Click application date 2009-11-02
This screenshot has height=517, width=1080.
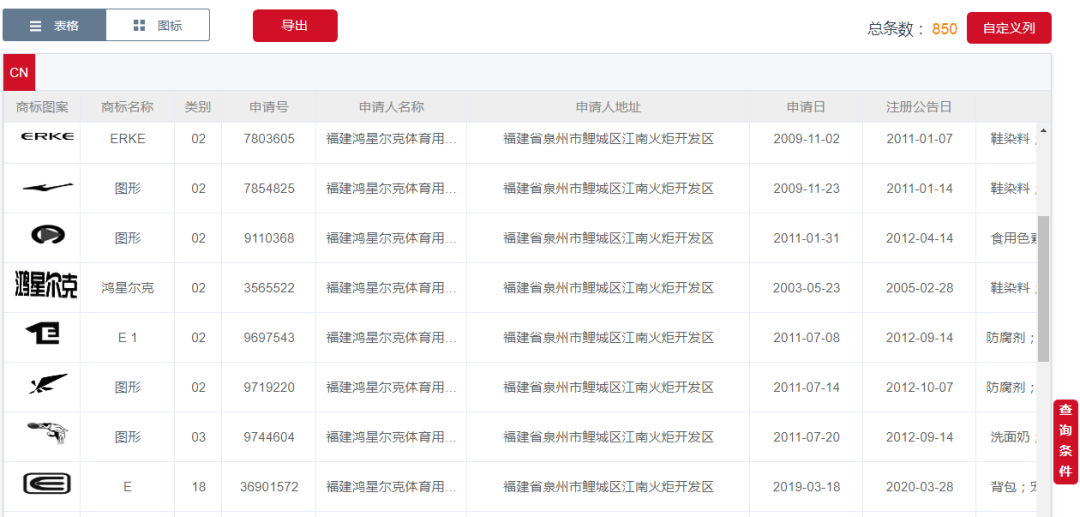(807, 138)
